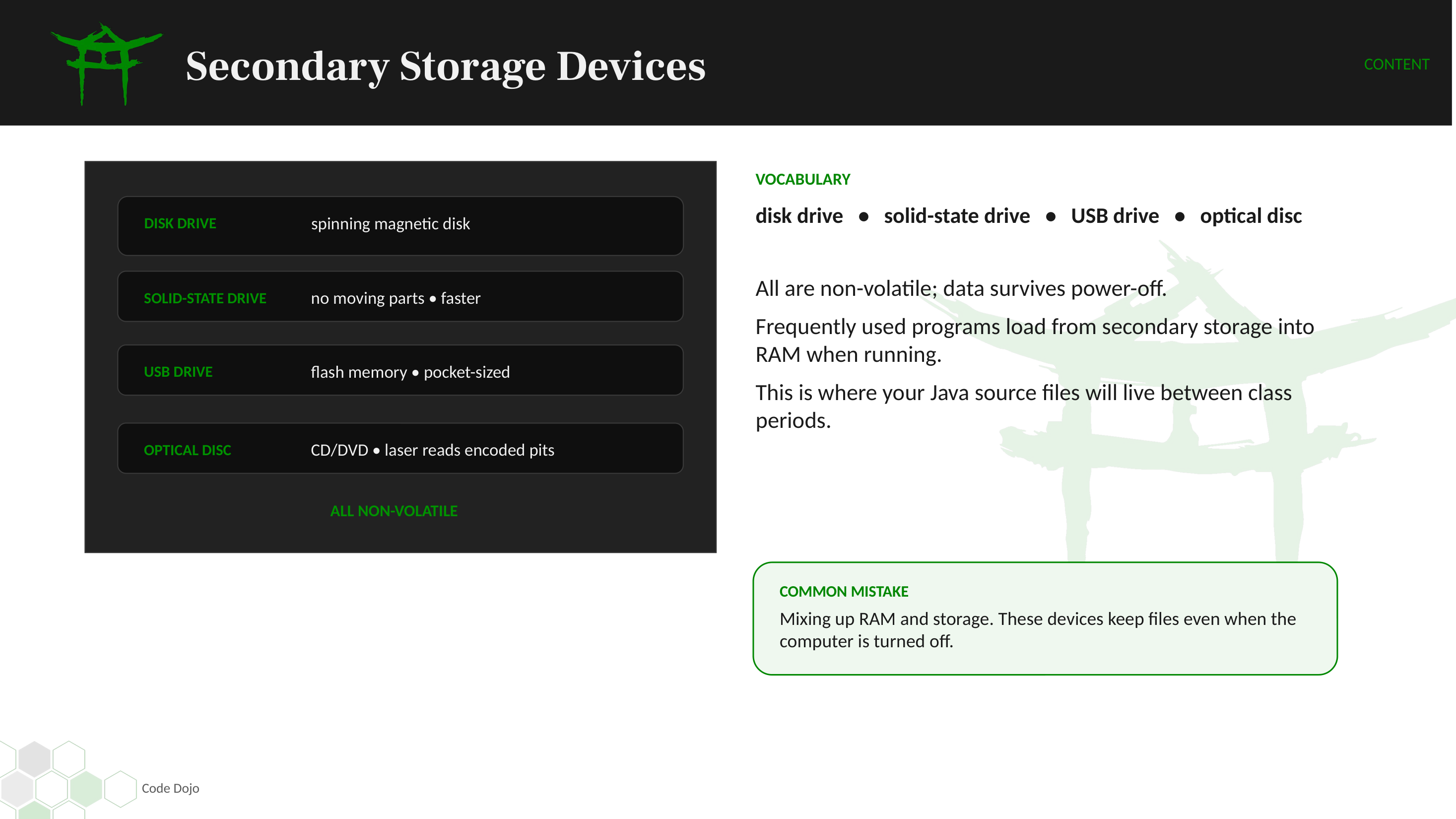The height and width of the screenshot is (819, 1456).
Task: Click 'All are non-volatile' sentence
Action: pyautogui.click(x=960, y=288)
